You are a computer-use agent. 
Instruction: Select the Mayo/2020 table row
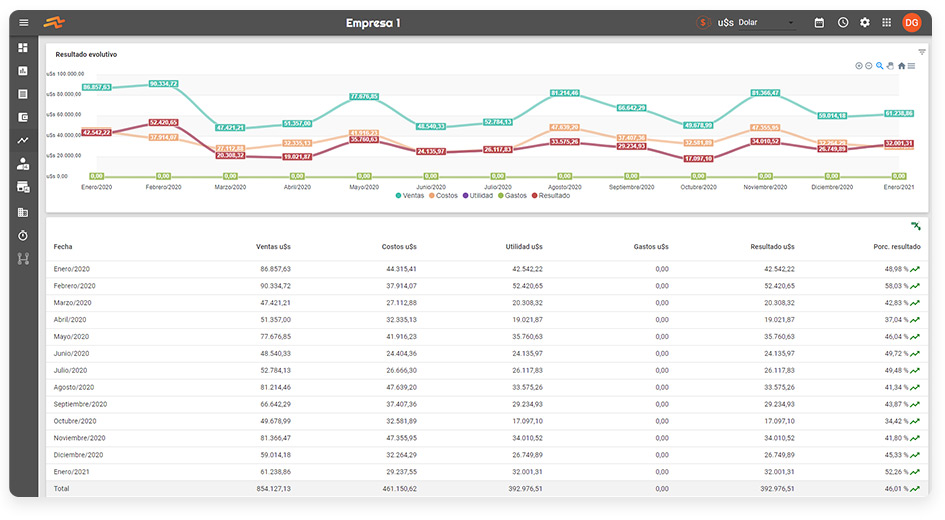pyautogui.click(x=487, y=337)
